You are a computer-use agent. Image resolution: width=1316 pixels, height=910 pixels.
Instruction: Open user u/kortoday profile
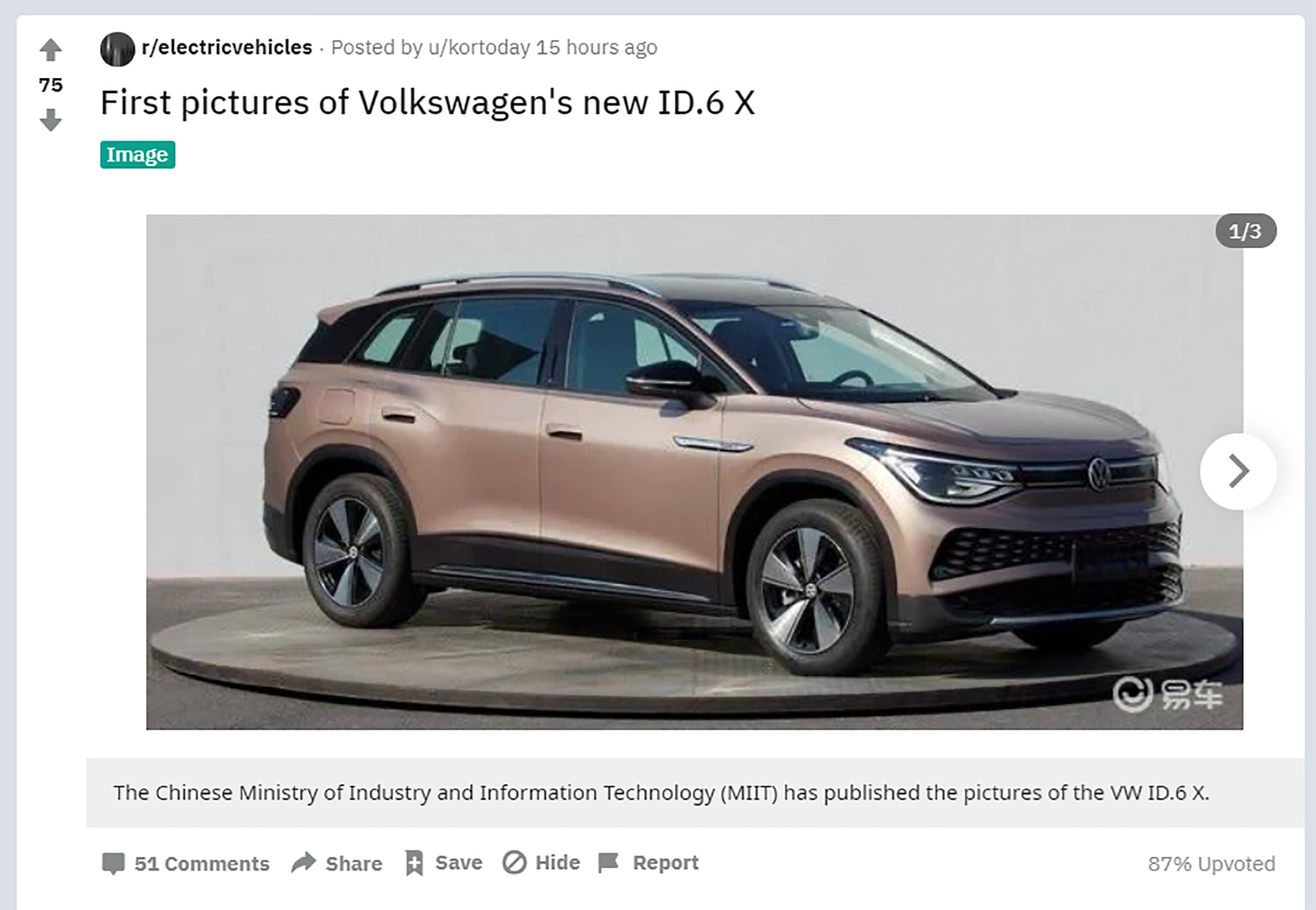point(479,47)
